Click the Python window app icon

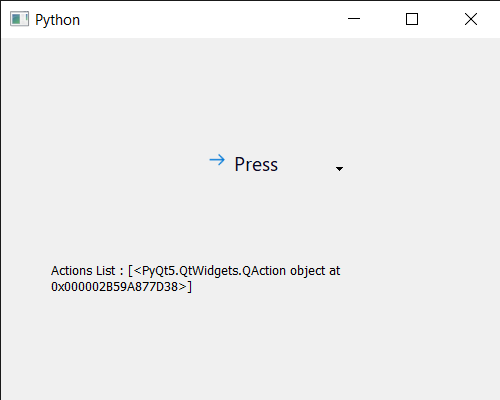(19, 19)
